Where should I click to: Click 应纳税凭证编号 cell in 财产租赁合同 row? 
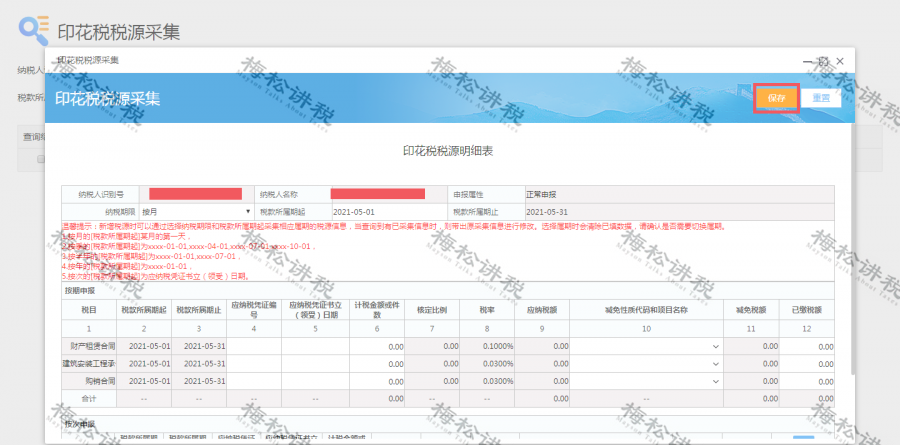coord(254,346)
